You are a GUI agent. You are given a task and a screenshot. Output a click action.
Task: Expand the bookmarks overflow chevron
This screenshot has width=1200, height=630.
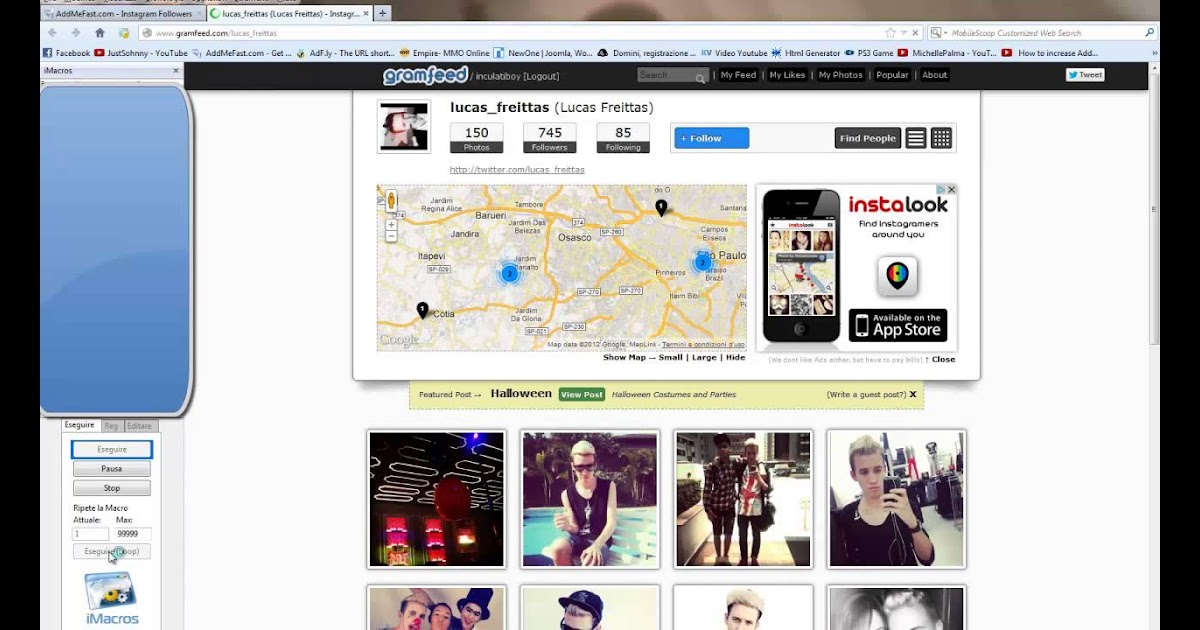(1154, 53)
